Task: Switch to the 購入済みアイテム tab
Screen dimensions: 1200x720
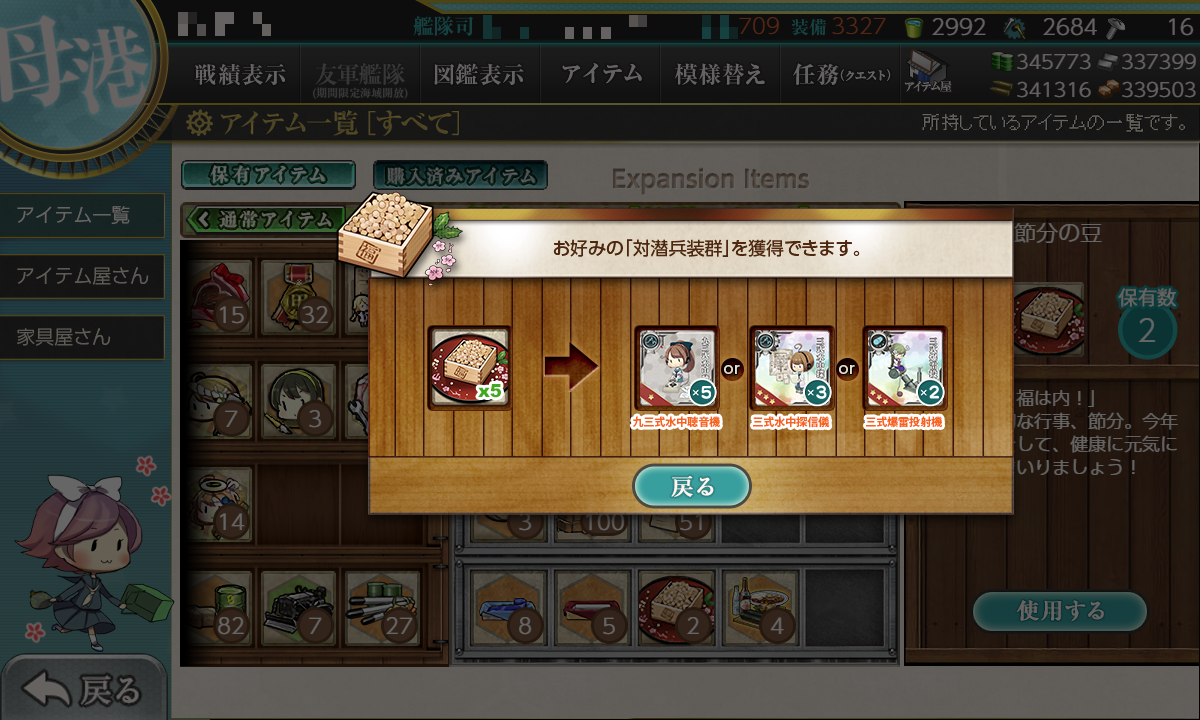Action: (460, 175)
